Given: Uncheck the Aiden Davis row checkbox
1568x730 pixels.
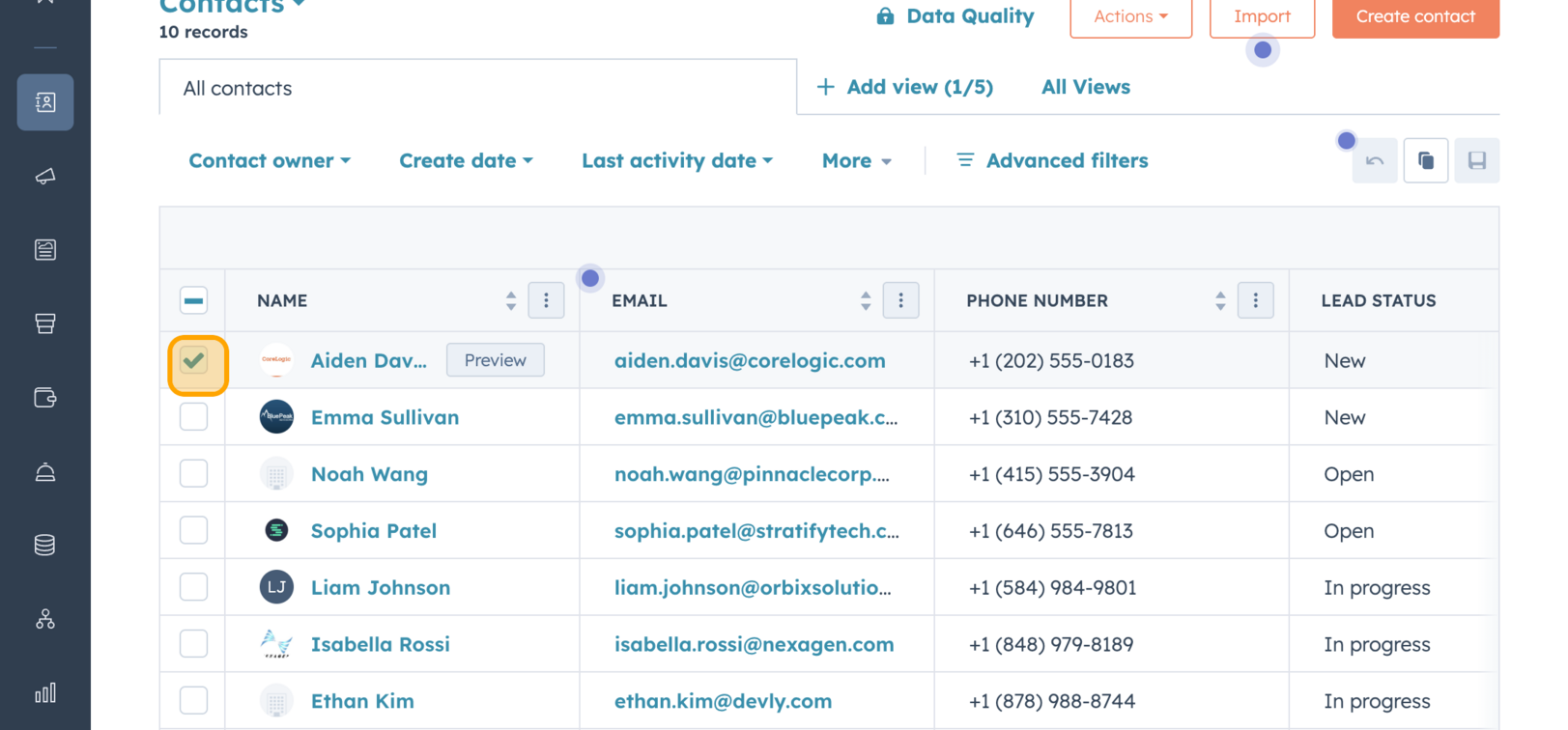Looking at the screenshot, I should pos(194,361).
